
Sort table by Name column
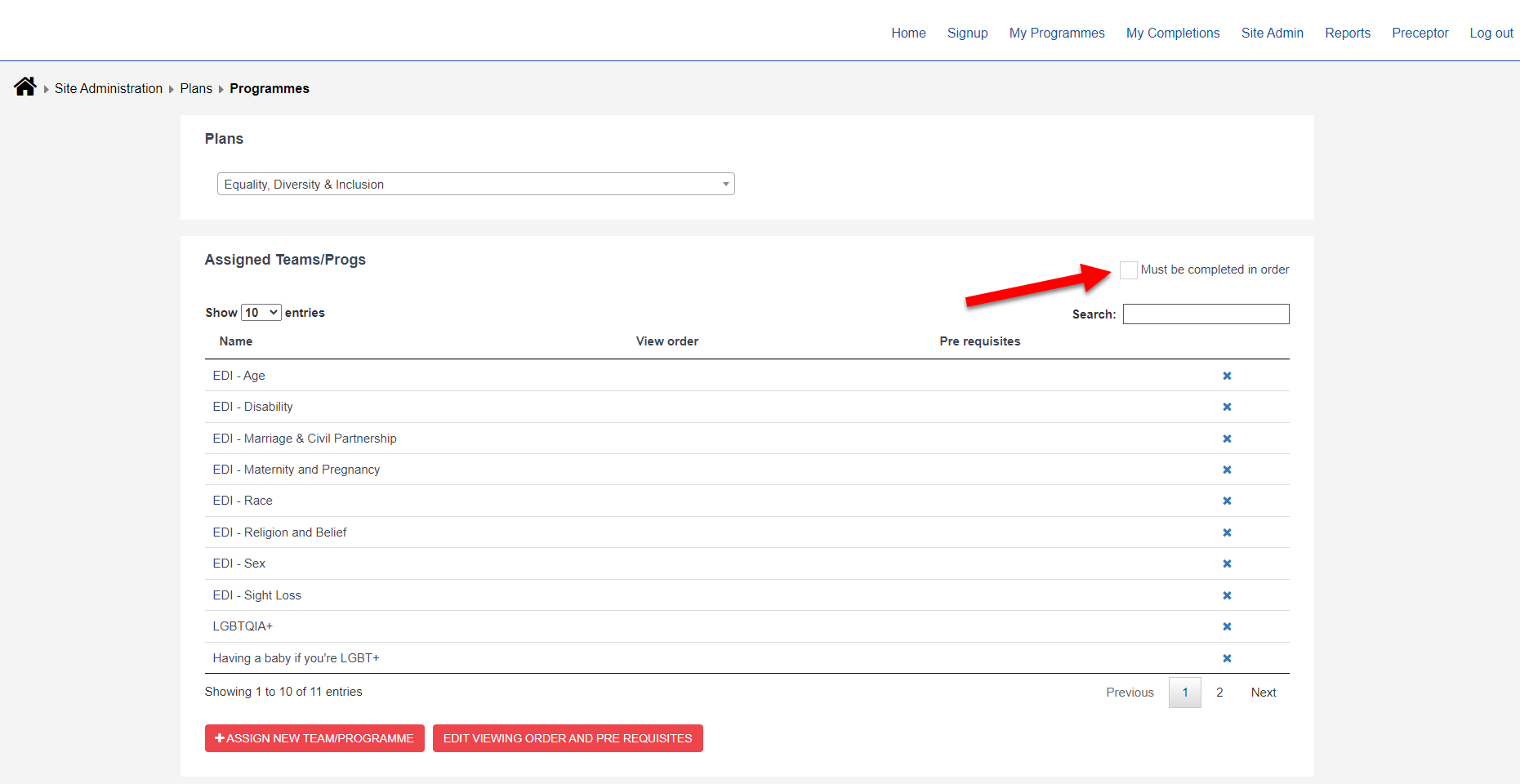pyautogui.click(x=236, y=341)
